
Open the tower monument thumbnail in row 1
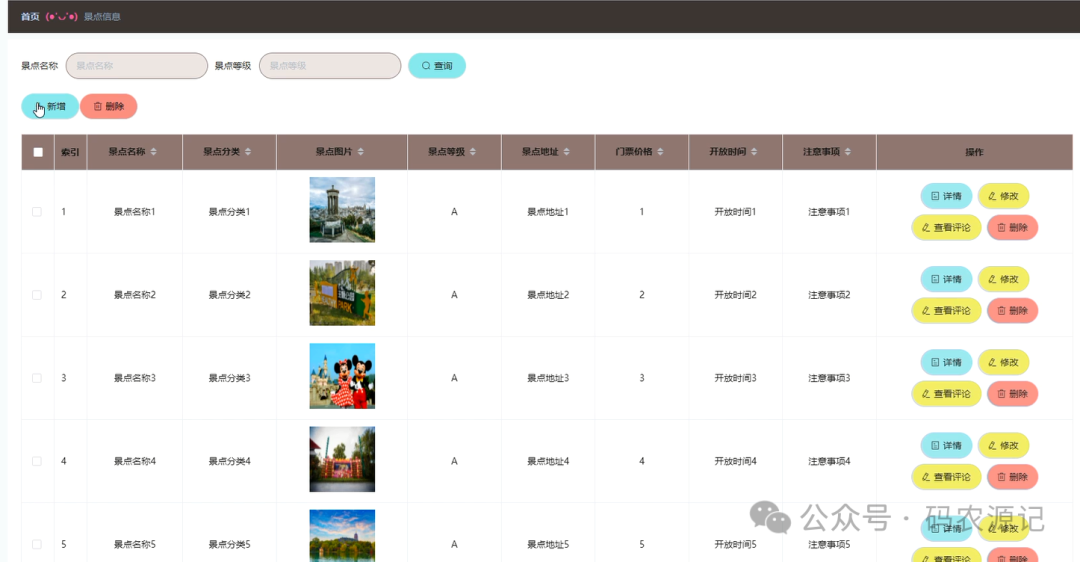point(342,210)
